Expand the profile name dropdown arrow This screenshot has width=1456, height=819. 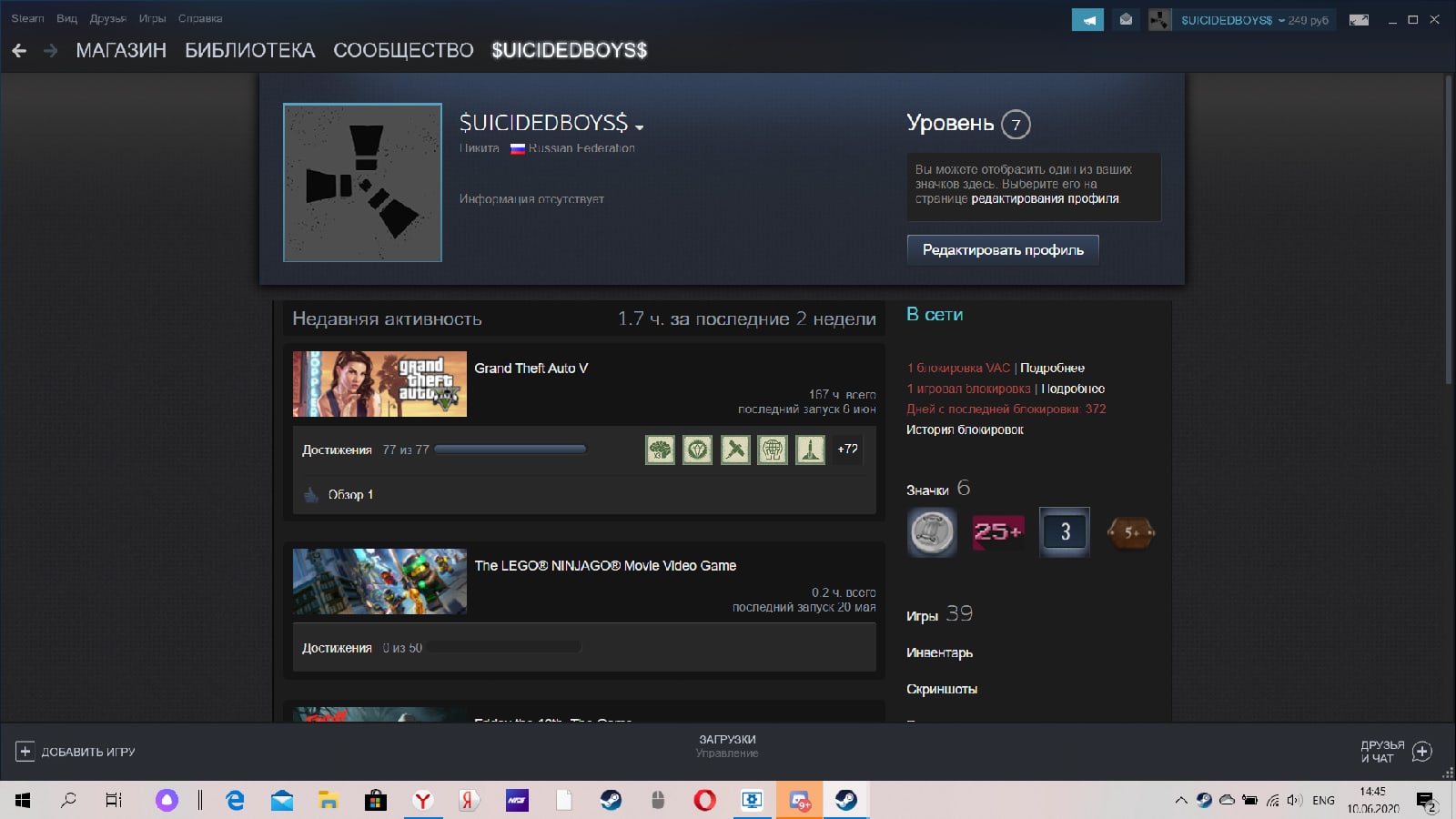640,127
